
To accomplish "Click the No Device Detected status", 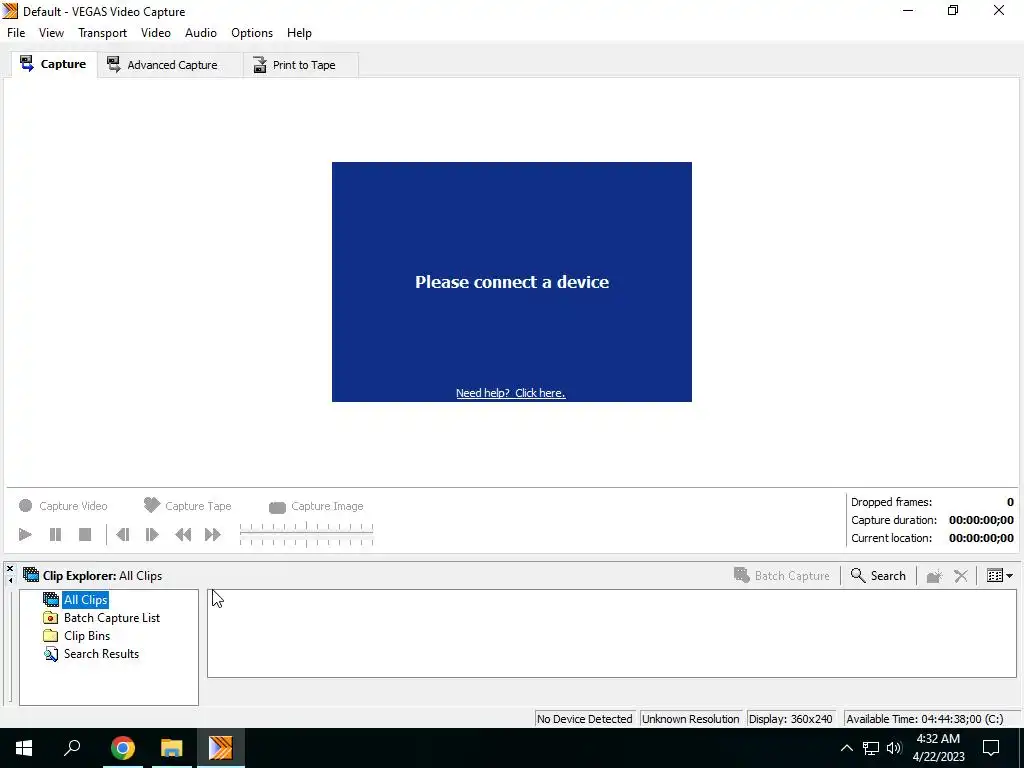I will [x=584, y=718].
